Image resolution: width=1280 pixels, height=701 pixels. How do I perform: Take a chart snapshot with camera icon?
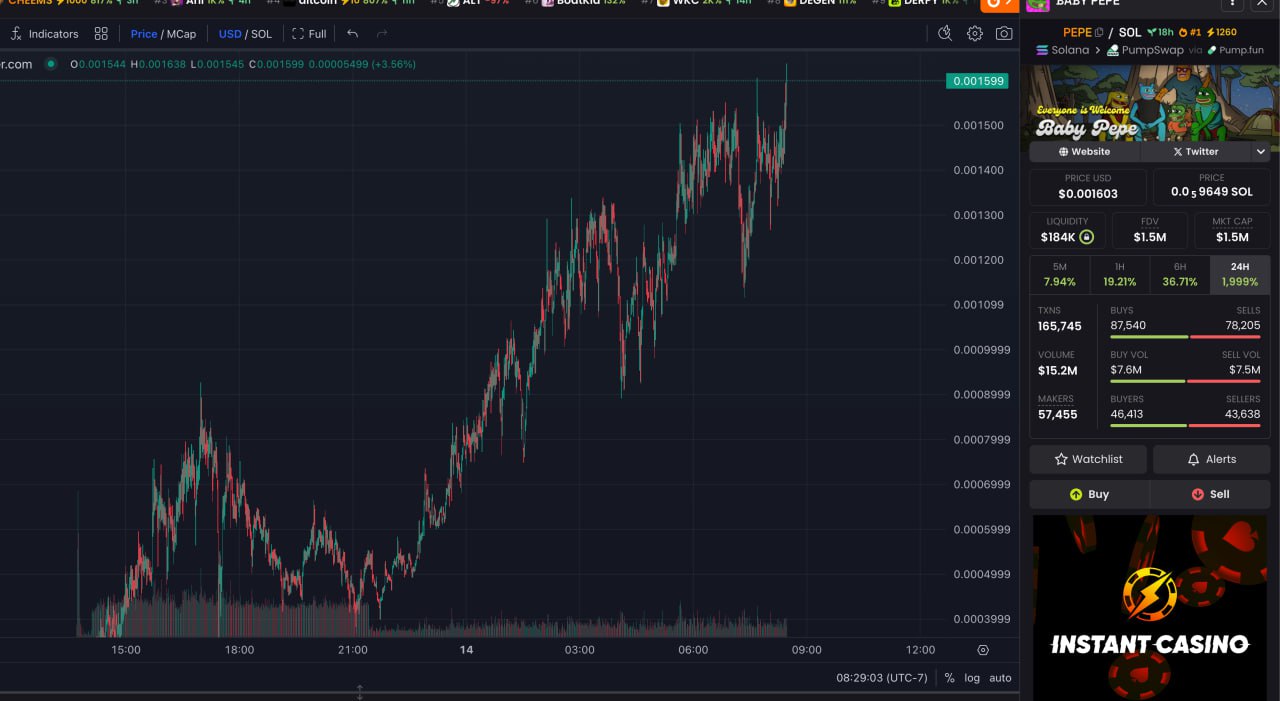[x=1004, y=34]
